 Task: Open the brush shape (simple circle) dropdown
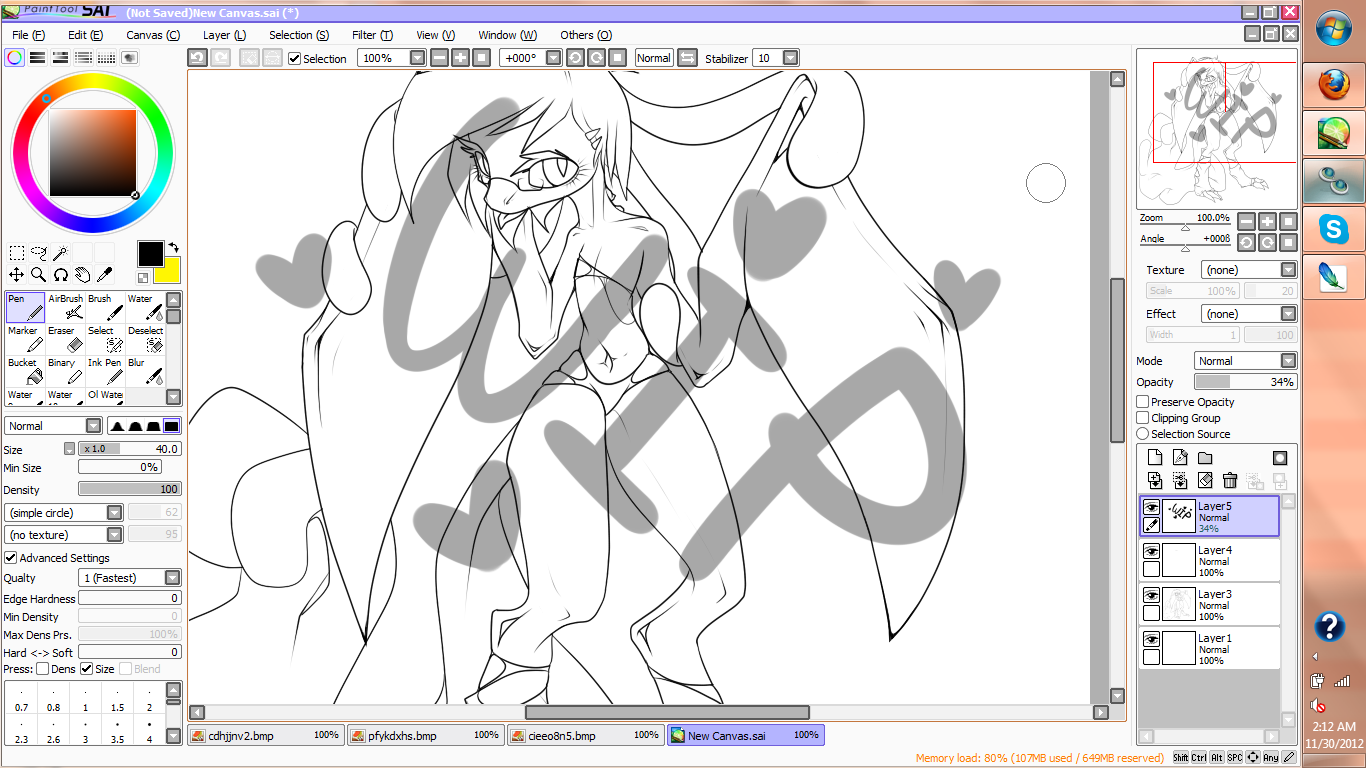[x=114, y=512]
